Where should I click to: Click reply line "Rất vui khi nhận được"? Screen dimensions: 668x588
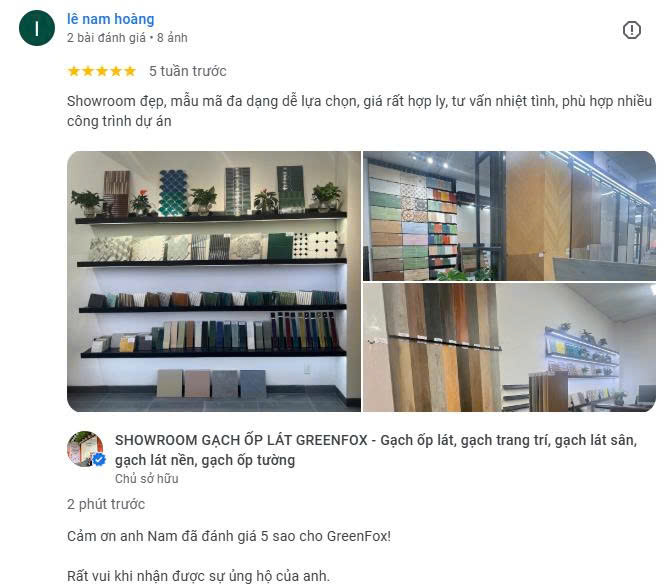(x=199, y=576)
